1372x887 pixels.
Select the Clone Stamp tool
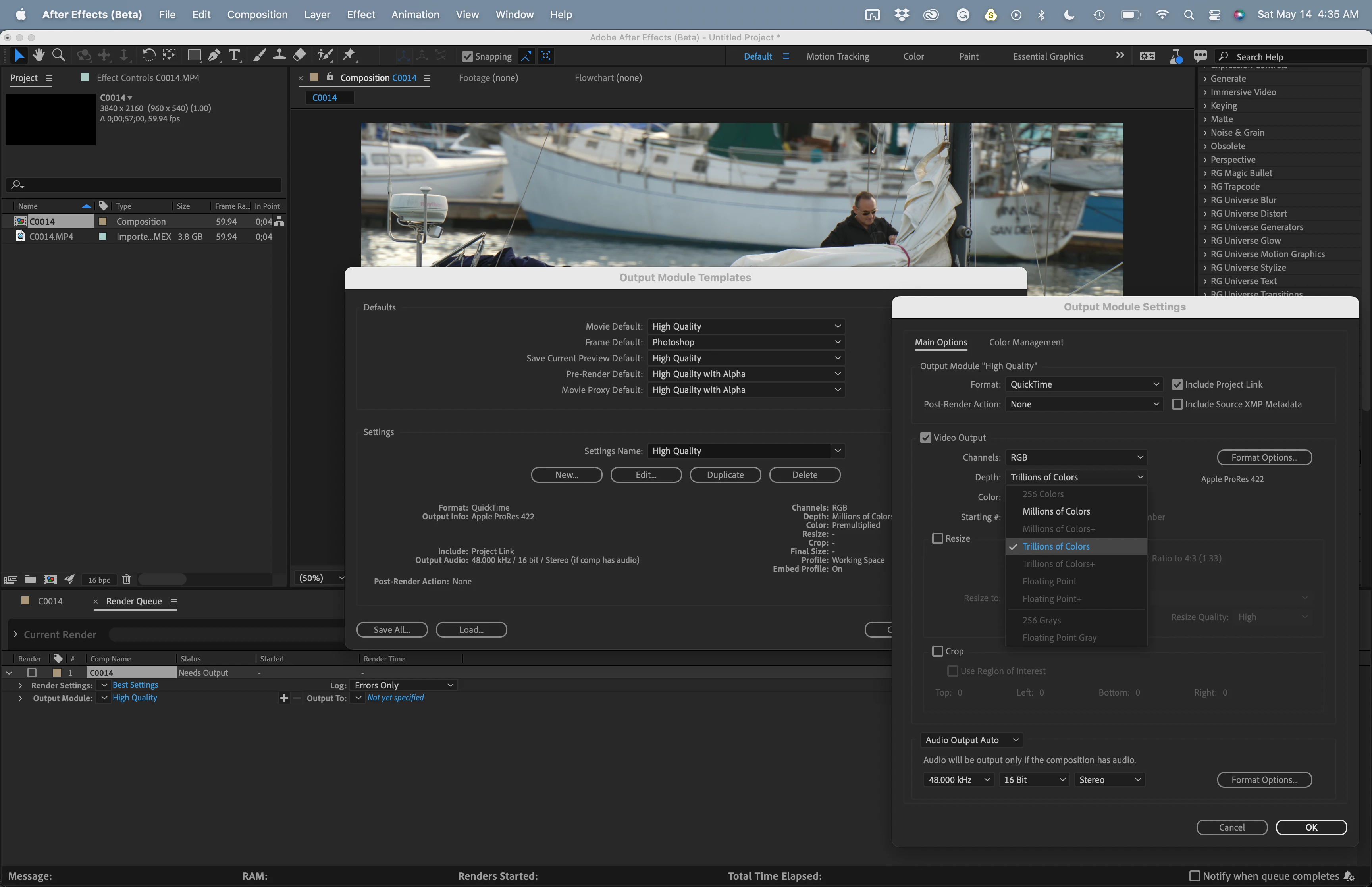coord(279,55)
